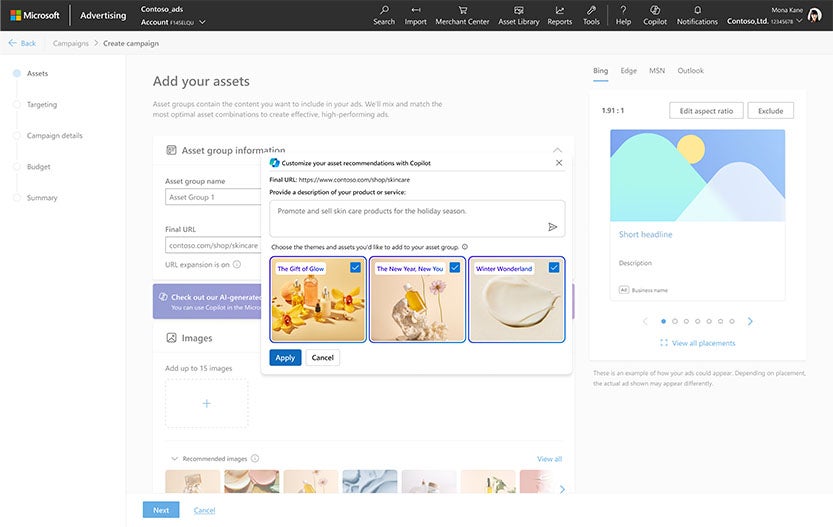Uncheck Winter Wonderland theme
The height and width of the screenshot is (527, 833).
[554, 268]
